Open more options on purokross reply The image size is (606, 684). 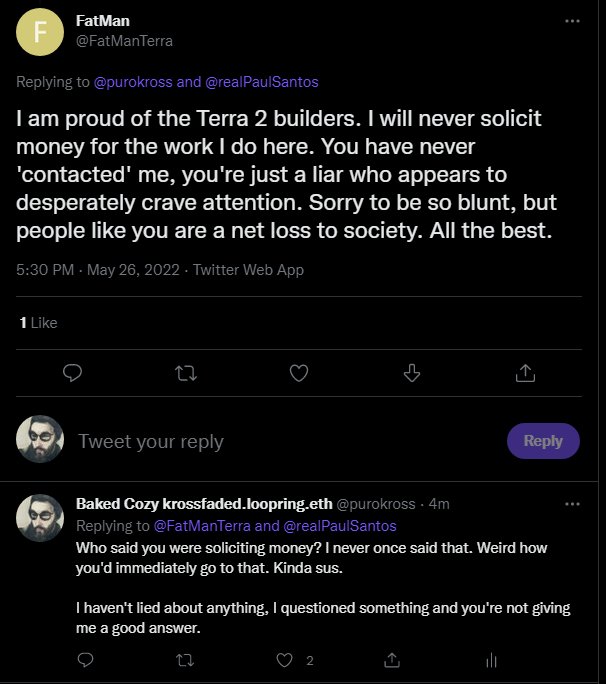(571, 502)
